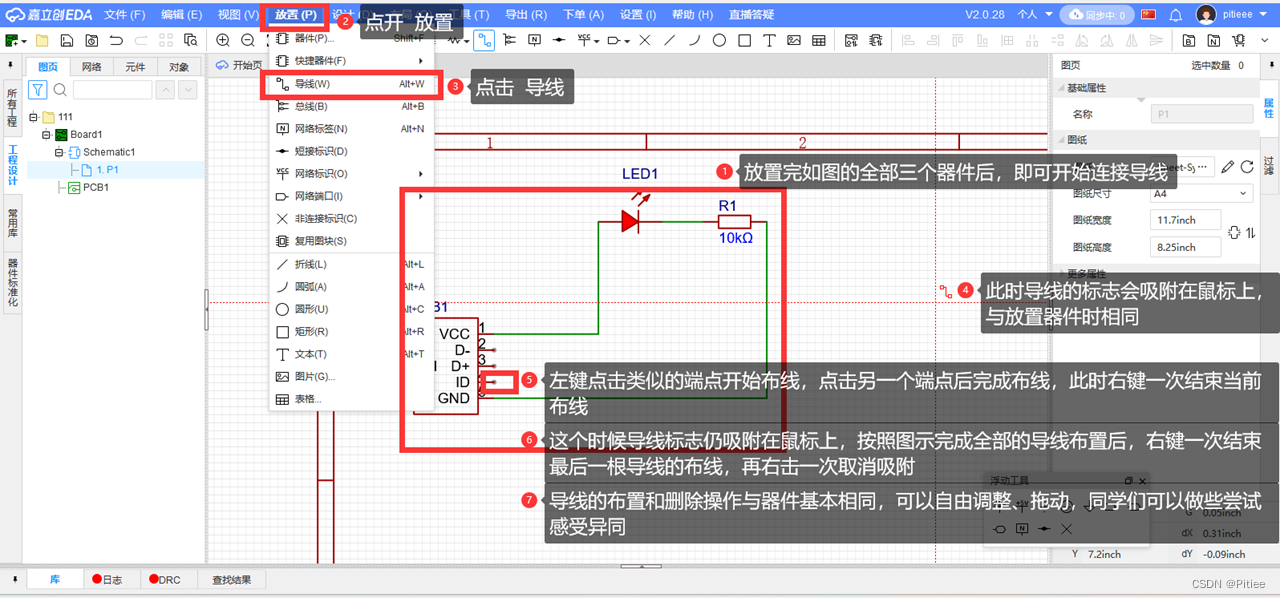Select the short-circuit flag tool icon

pos(559,40)
